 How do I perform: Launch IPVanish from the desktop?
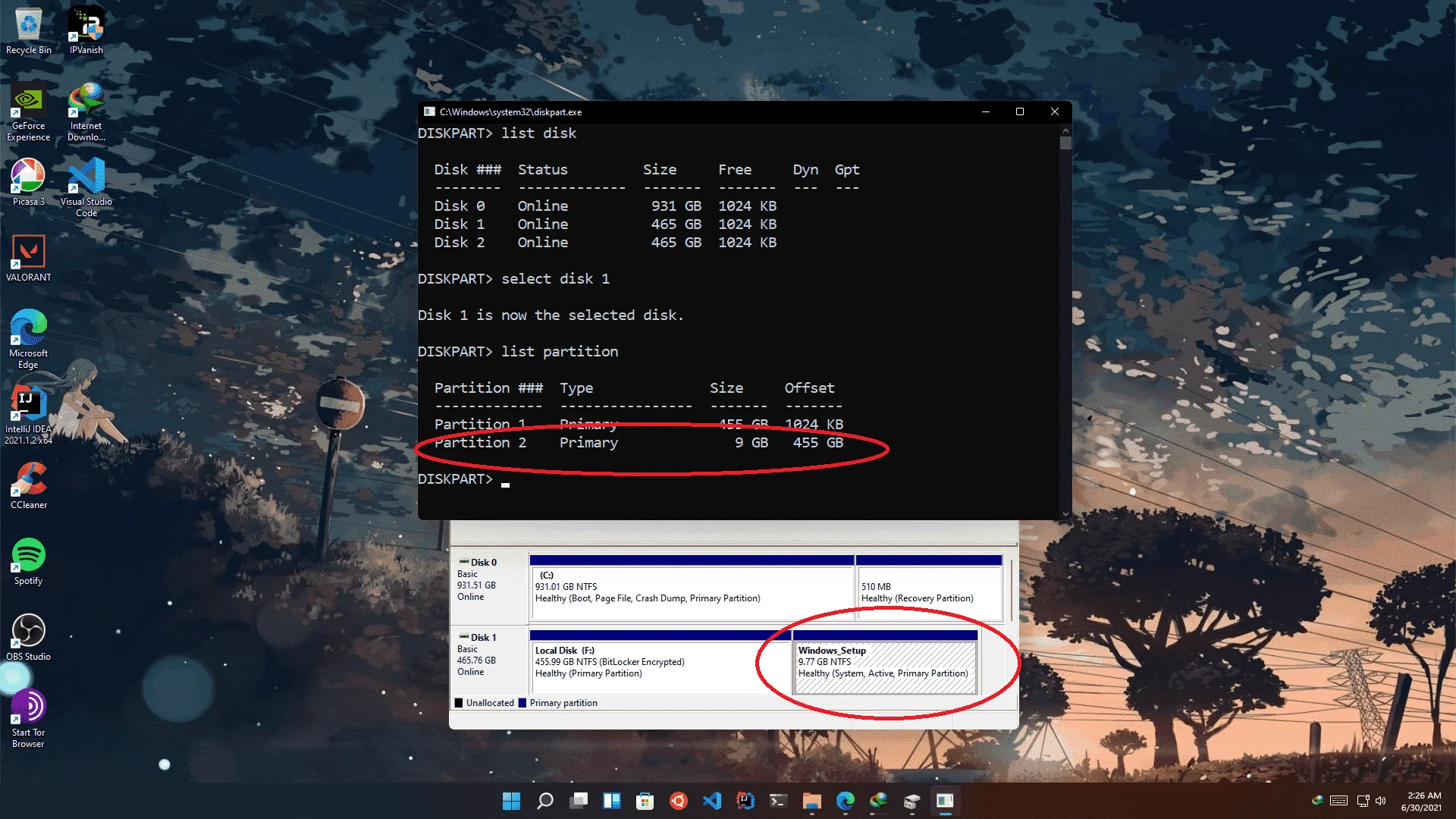click(86, 31)
